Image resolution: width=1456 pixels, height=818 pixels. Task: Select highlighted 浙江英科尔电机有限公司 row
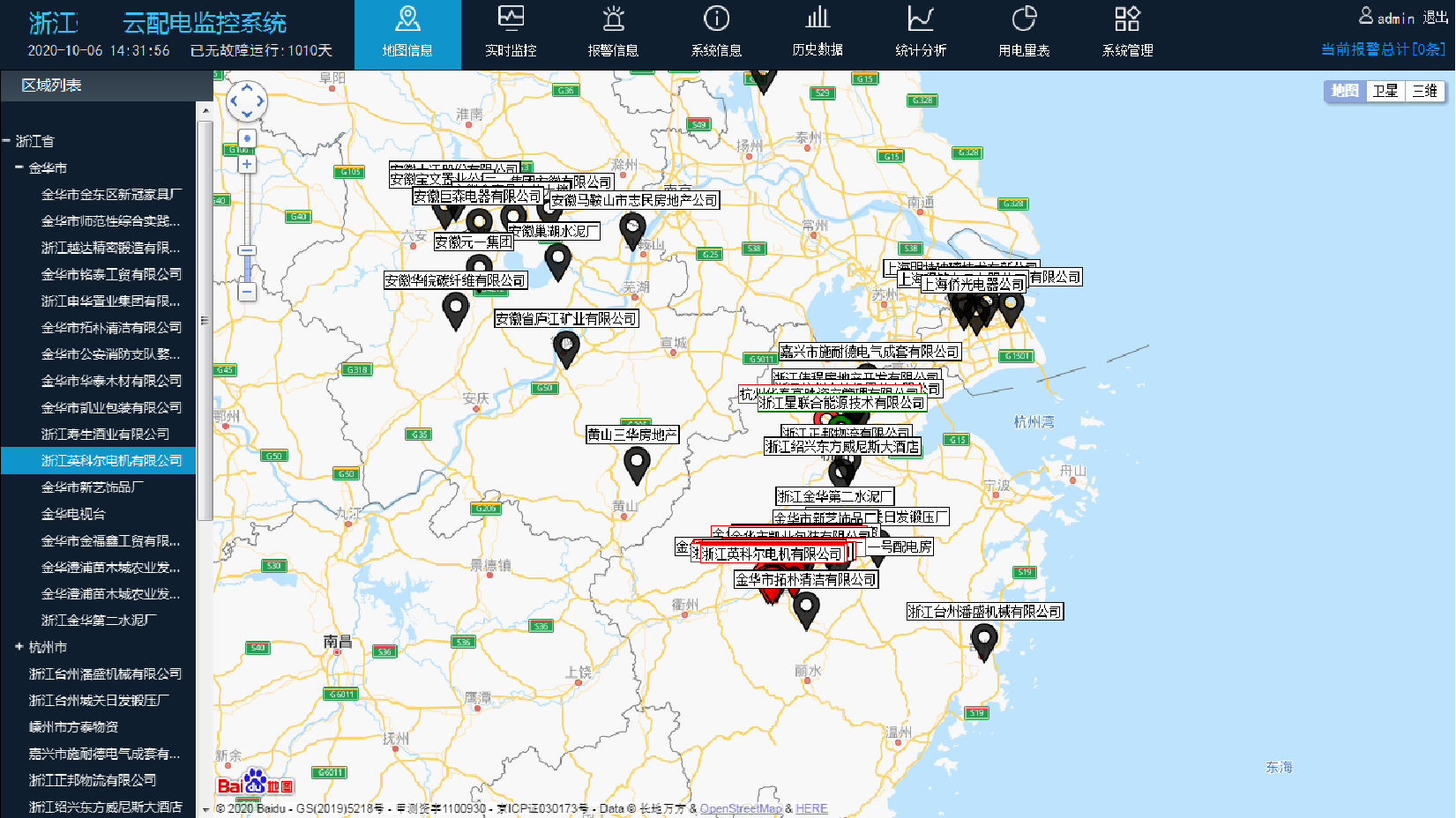coord(98,460)
